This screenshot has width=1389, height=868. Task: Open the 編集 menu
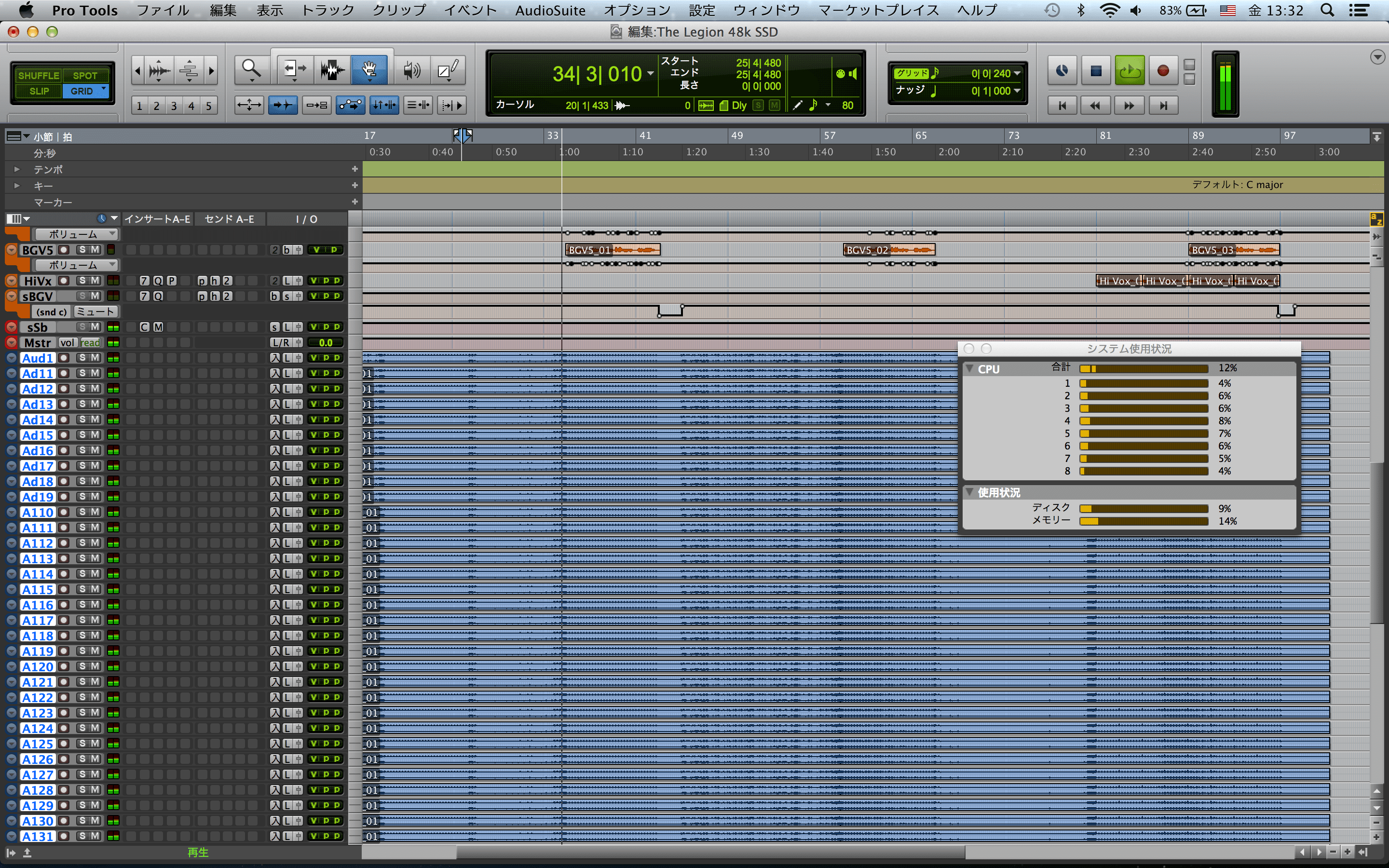223,10
